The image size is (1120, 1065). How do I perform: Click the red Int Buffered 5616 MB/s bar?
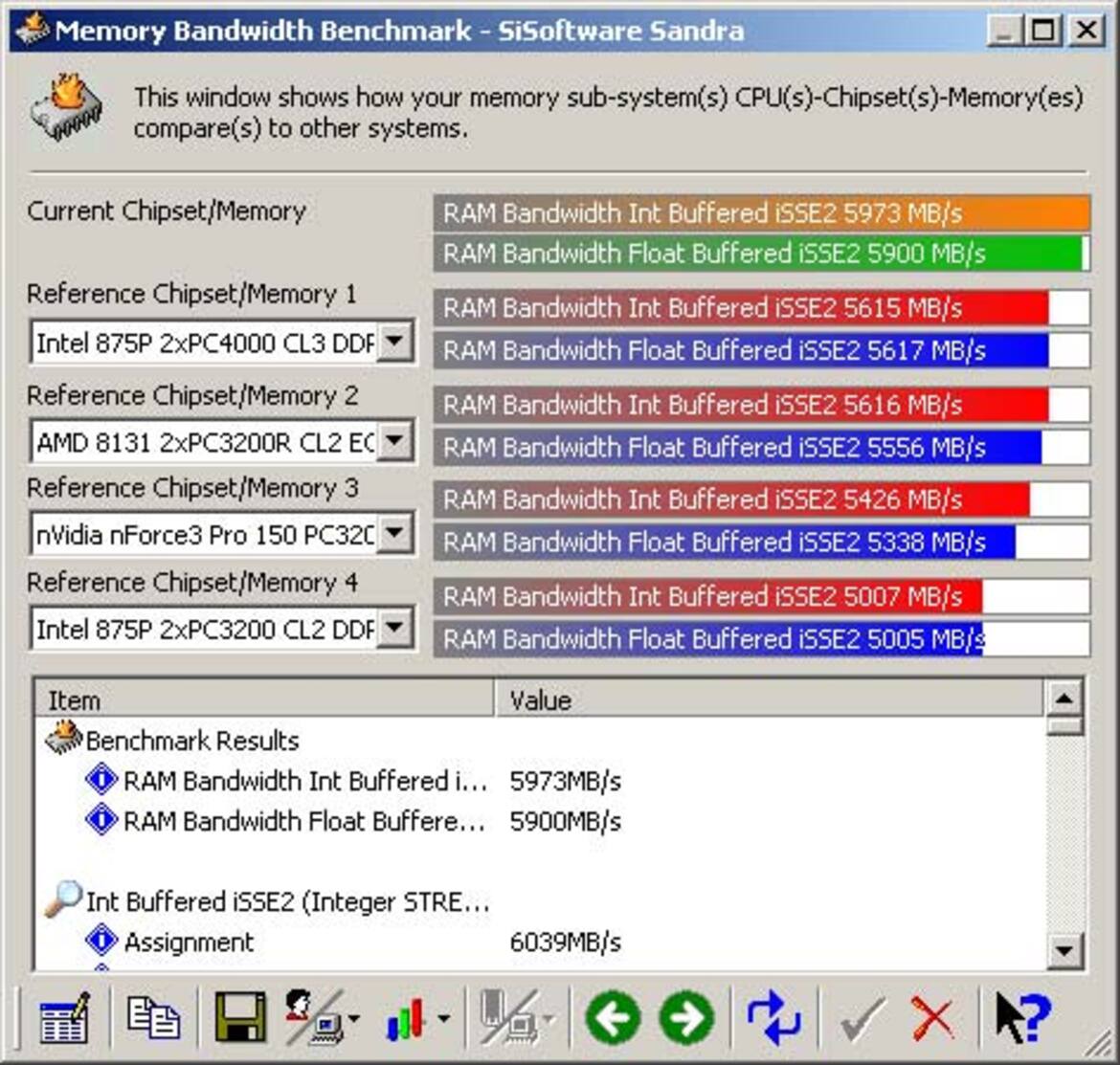point(761,405)
